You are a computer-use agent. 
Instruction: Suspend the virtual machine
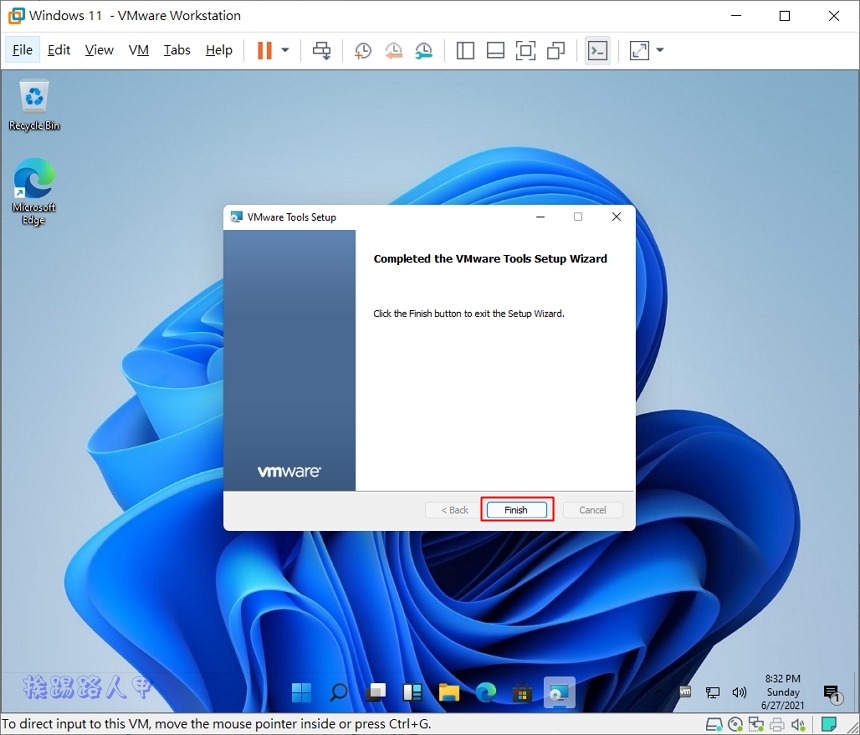[266, 50]
